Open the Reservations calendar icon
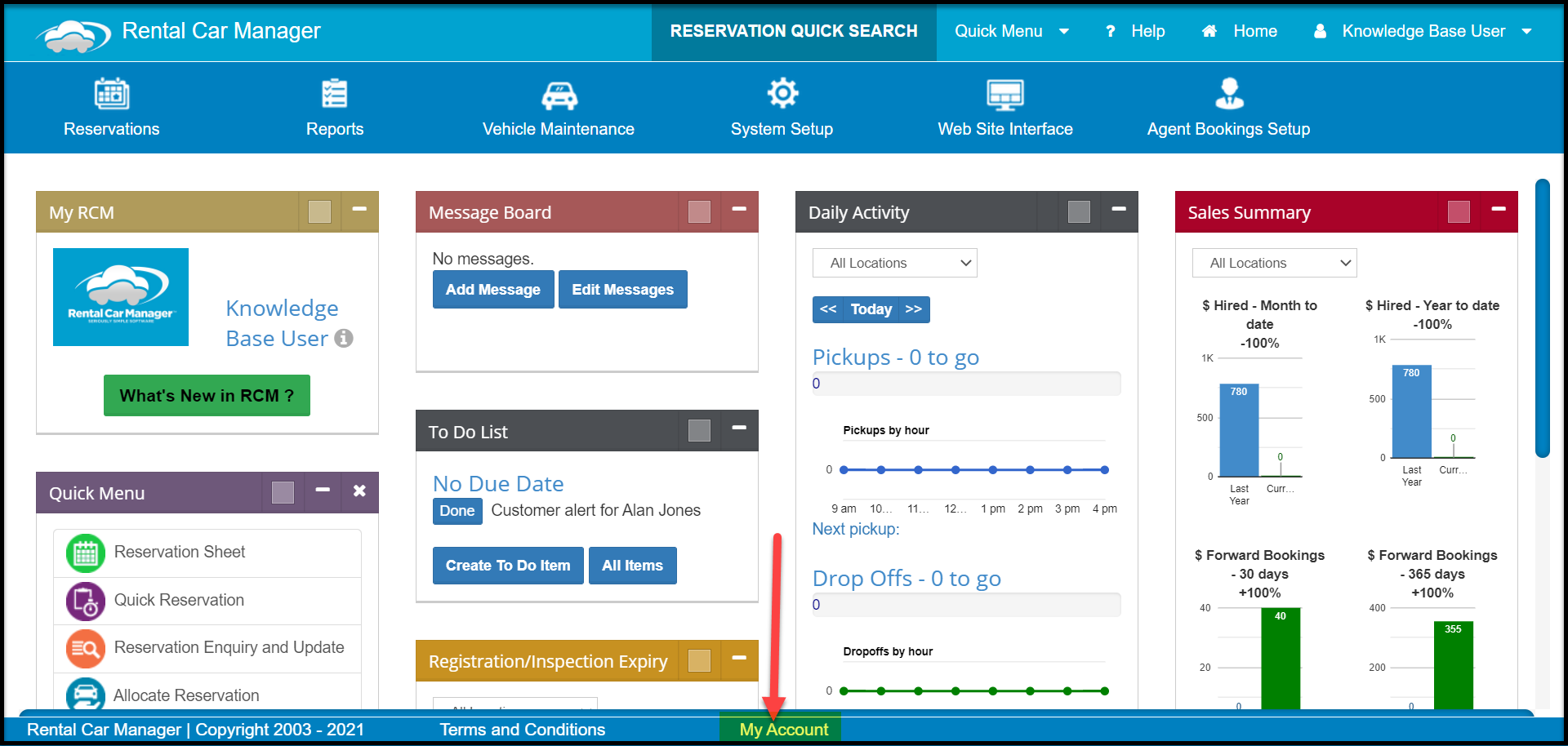 tap(112, 94)
